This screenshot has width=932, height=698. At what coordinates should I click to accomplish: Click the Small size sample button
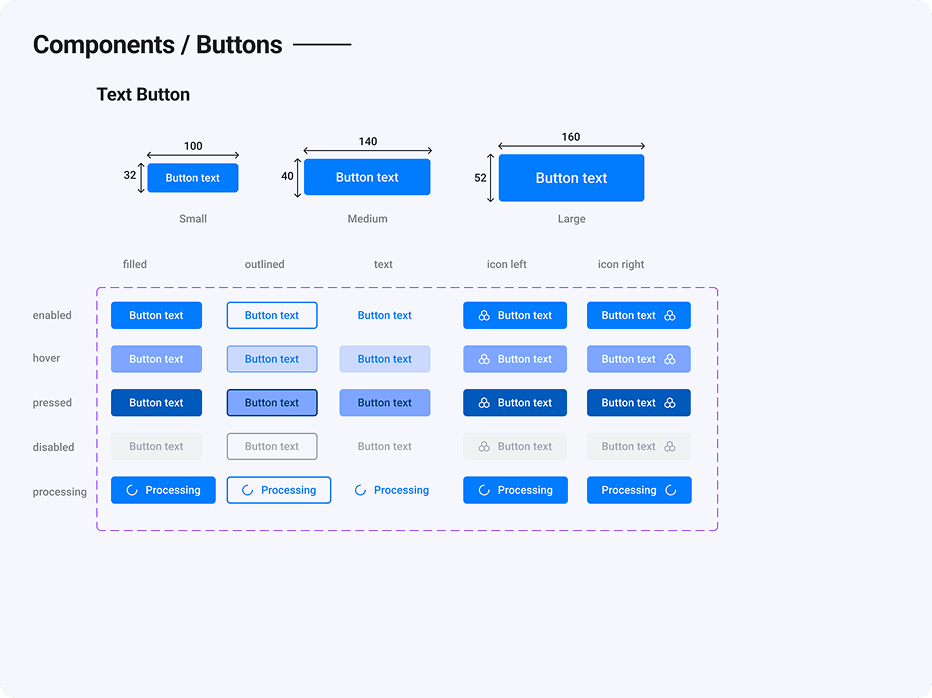(x=193, y=178)
